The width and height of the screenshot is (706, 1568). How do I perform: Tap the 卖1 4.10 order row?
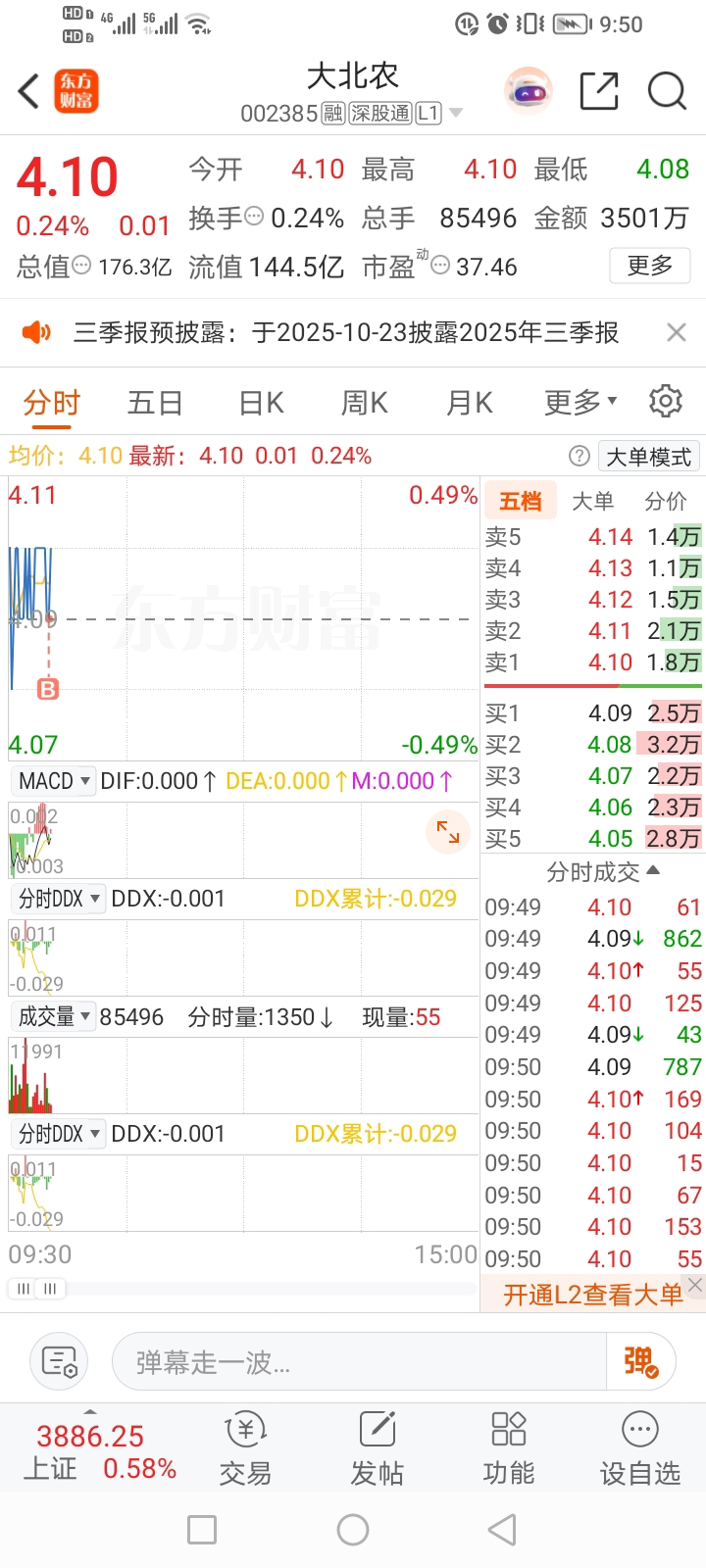click(x=593, y=662)
